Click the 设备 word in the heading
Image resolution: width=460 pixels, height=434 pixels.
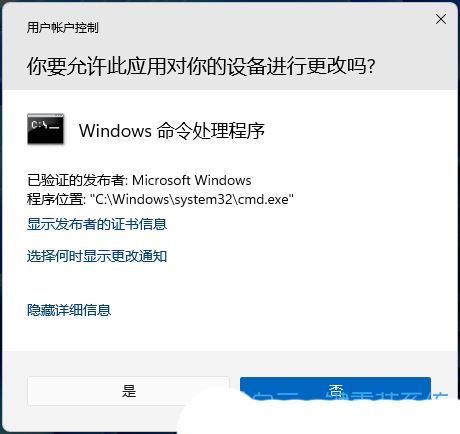tap(246, 66)
